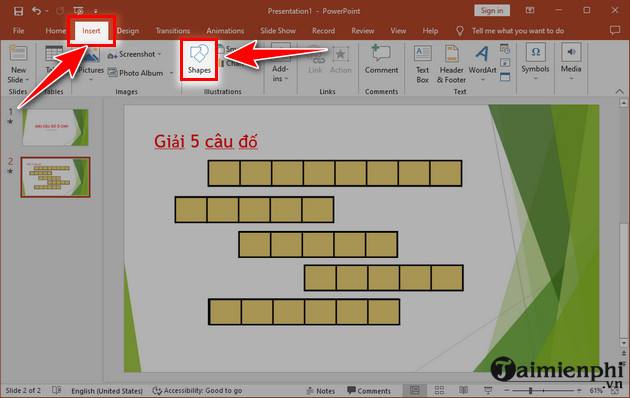
Task: Open the View tab
Action: click(x=398, y=31)
